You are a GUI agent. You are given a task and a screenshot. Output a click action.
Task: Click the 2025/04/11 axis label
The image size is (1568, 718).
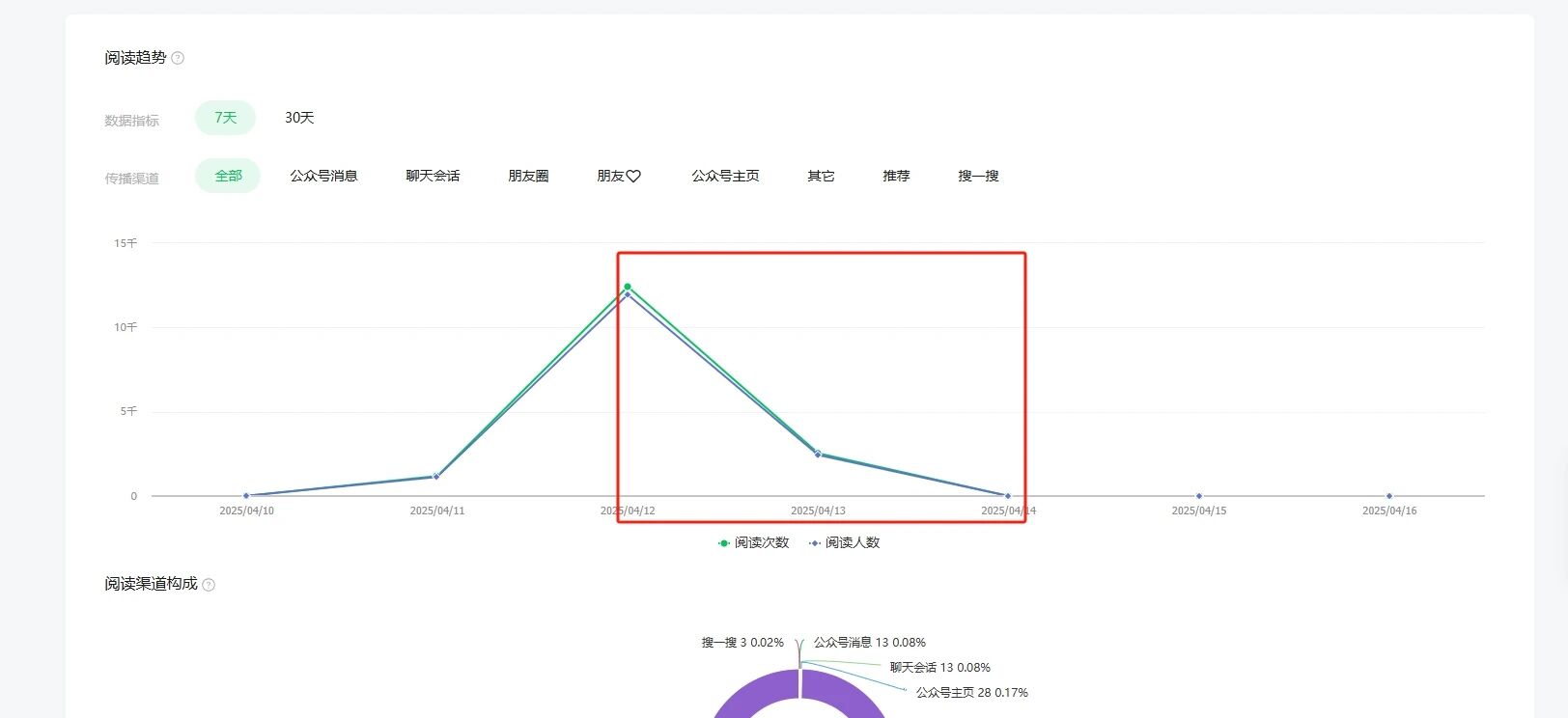[437, 511]
